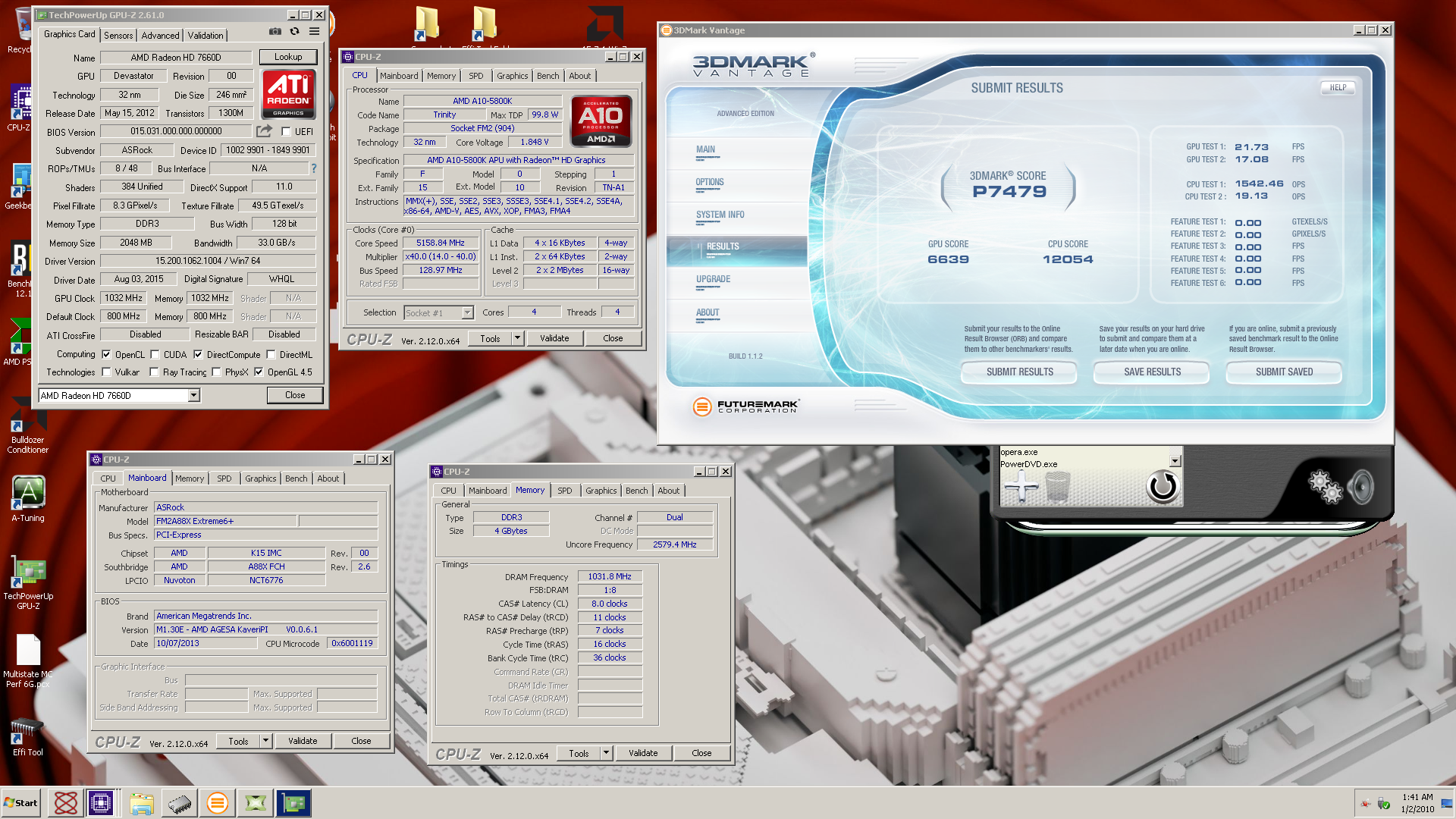Screen dimensions: 1456x819
Task: Expand Tools arrow in the CPU-tab CPU-Z window
Action: point(517,338)
